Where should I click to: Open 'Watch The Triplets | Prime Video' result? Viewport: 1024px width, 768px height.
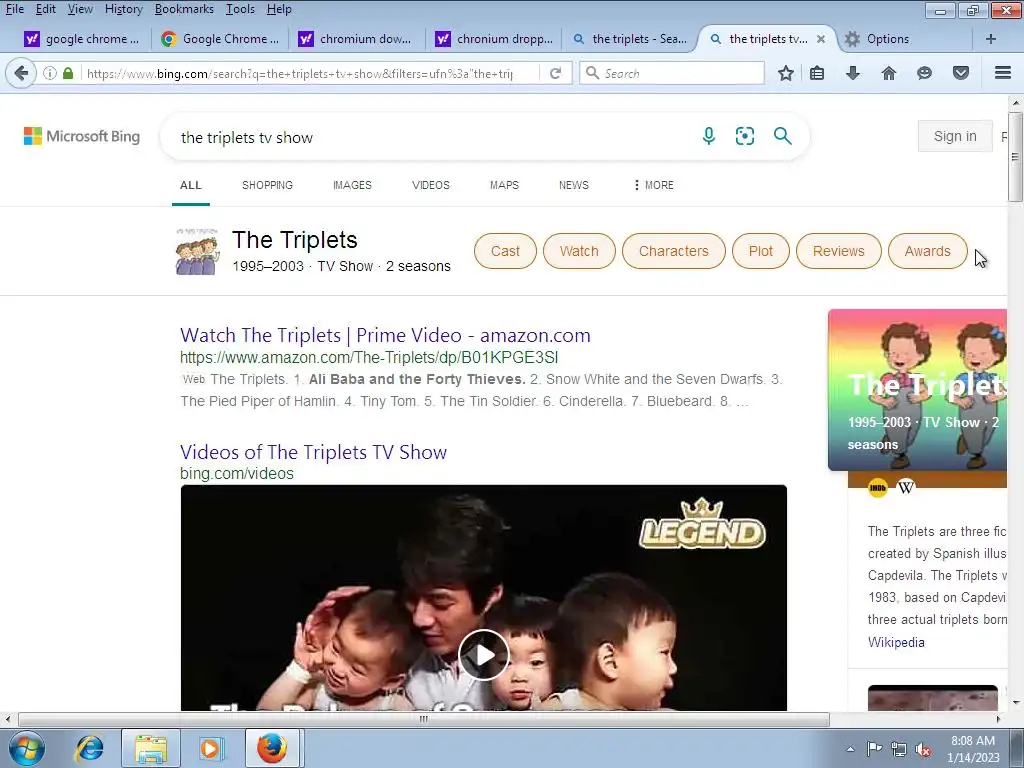click(x=385, y=335)
